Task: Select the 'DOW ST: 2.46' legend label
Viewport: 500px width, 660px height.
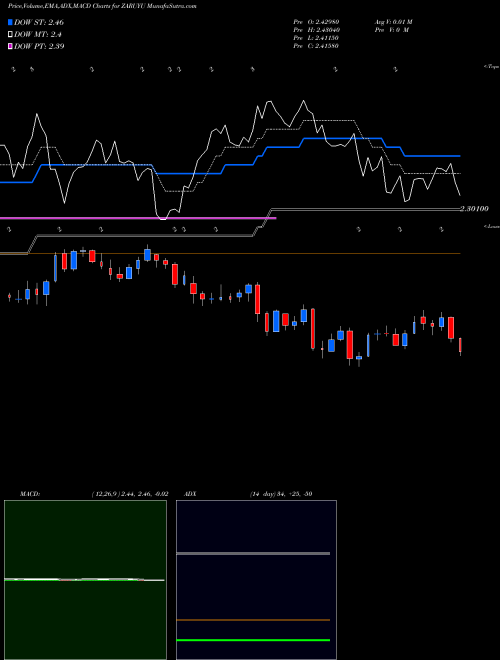Action: [x=39, y=22]
